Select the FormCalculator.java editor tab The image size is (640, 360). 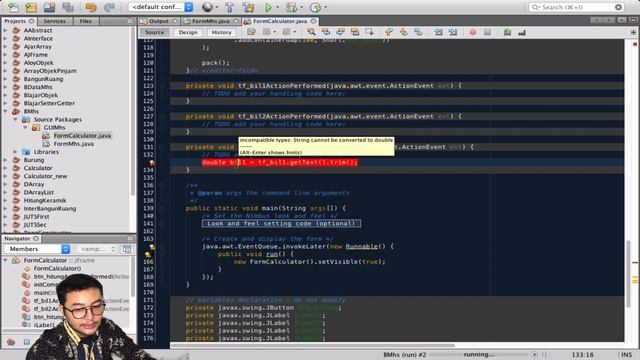280,21
